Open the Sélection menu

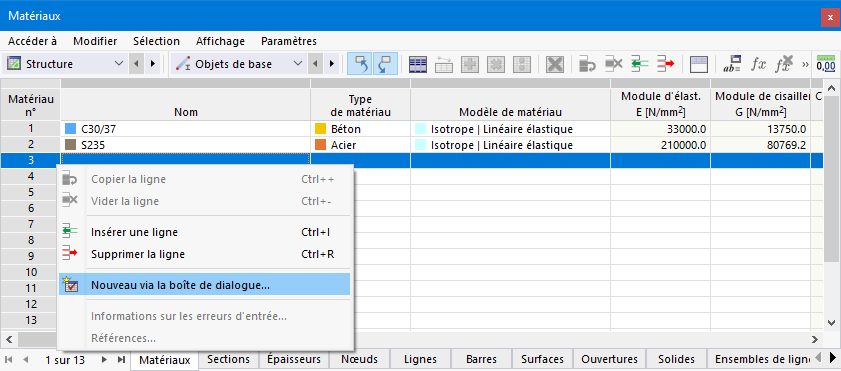156,41
